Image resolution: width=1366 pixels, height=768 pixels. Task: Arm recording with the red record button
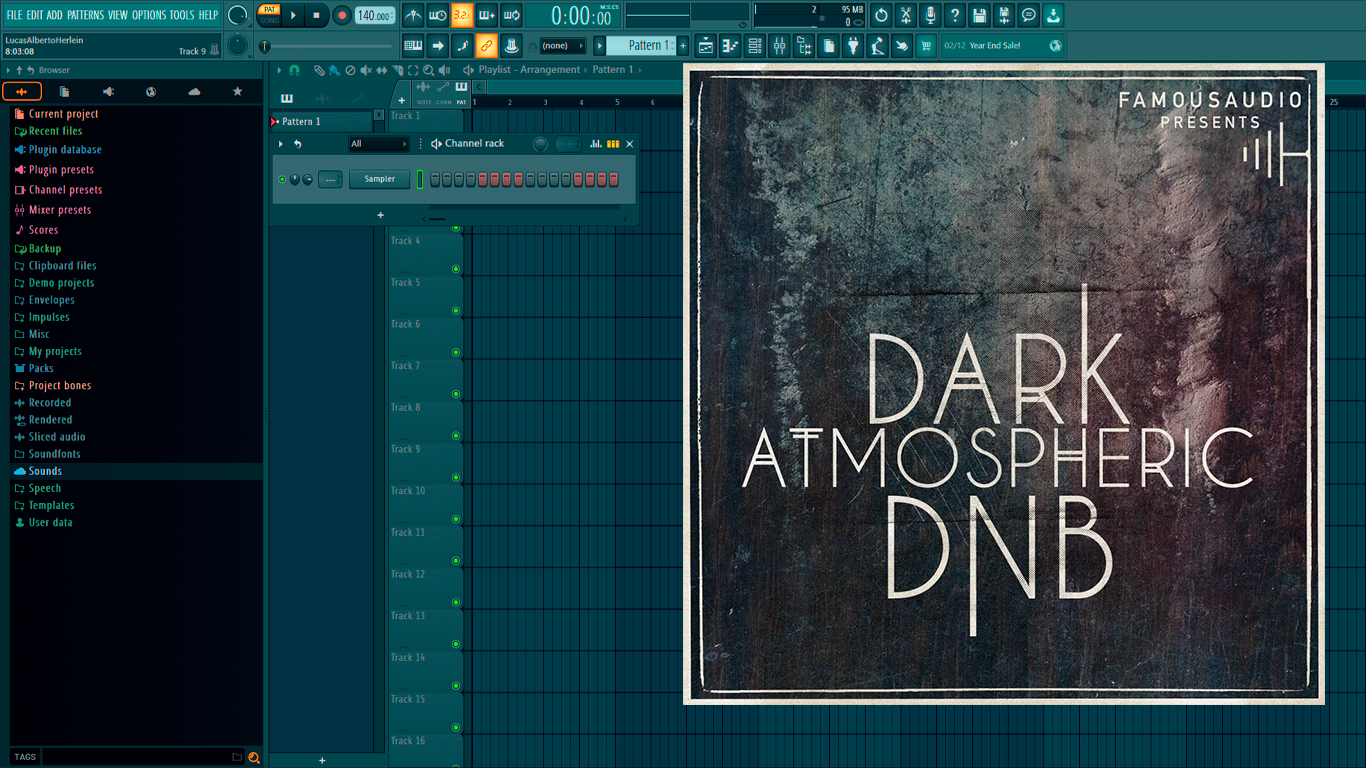[x=341, y=15]
